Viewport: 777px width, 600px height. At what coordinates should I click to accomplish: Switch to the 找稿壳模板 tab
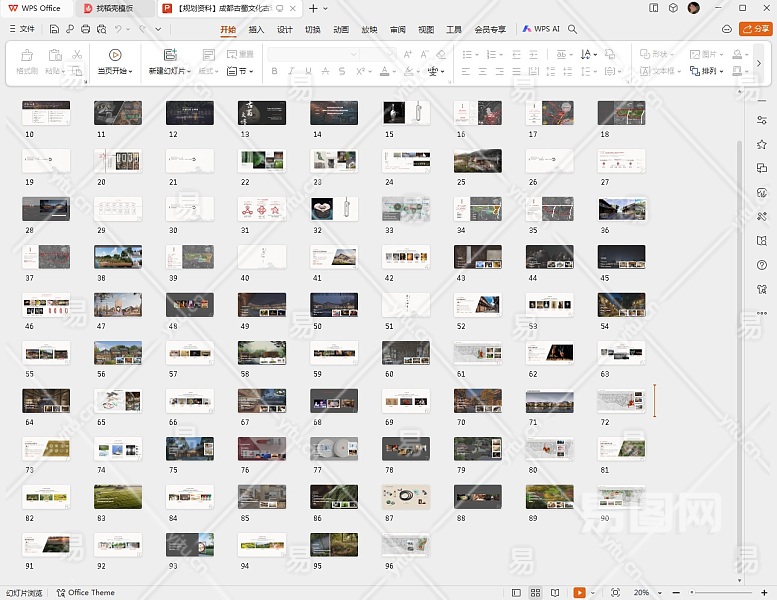114,8
